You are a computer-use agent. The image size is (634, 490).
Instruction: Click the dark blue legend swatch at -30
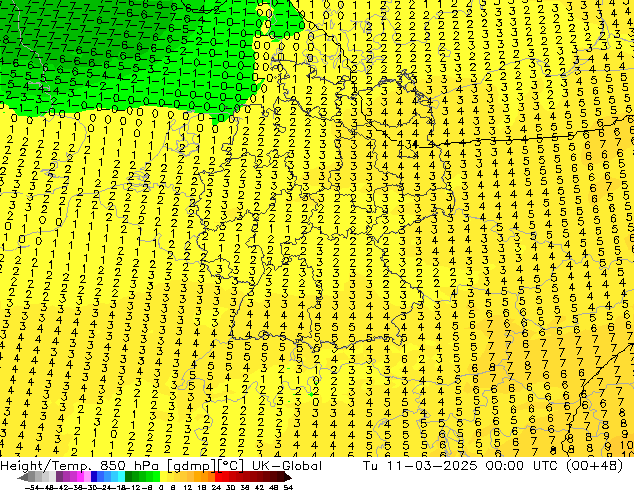point(94,477)
